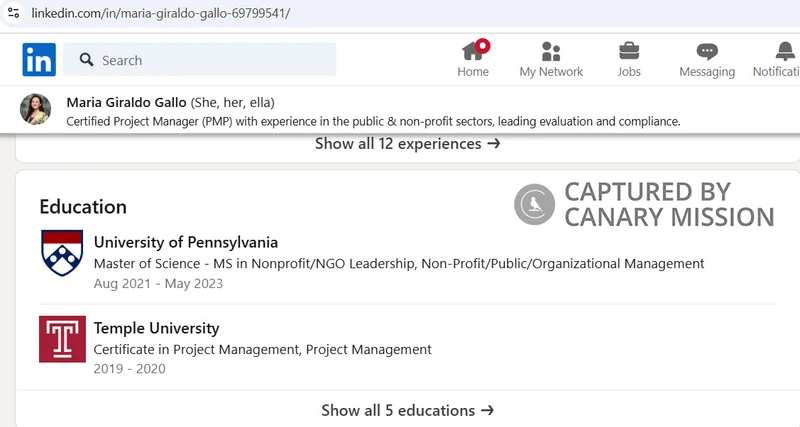Click the Messaging nav label
Viewport: 800px width, 427px height.
[707, 72]
